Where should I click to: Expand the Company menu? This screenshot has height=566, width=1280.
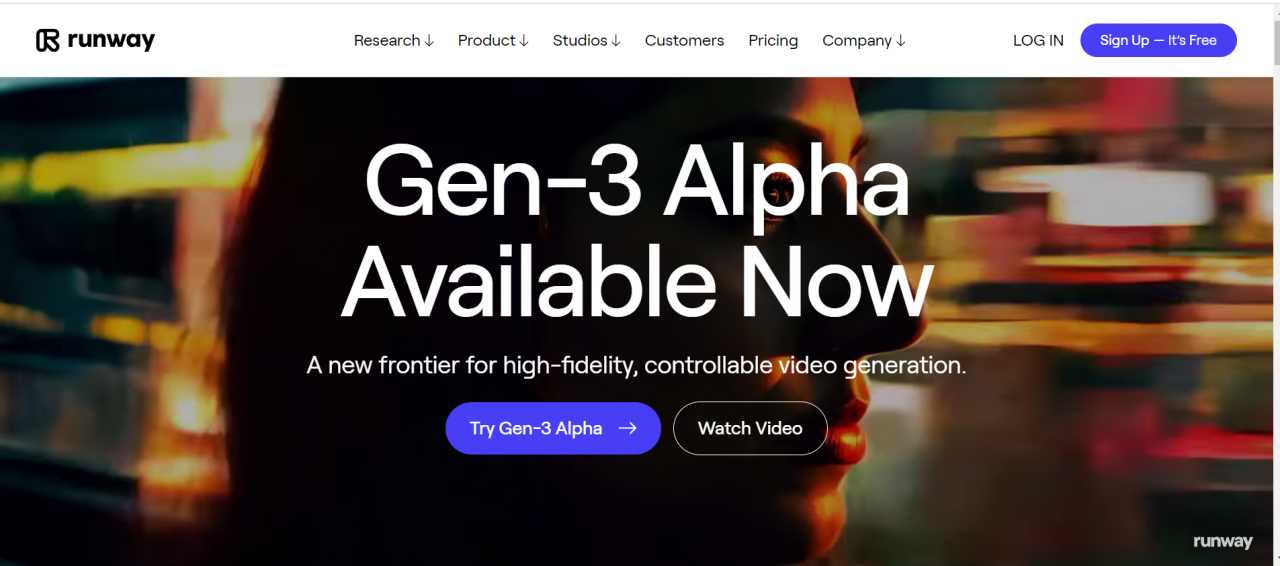pyautogui.click(x=864, y=40)
